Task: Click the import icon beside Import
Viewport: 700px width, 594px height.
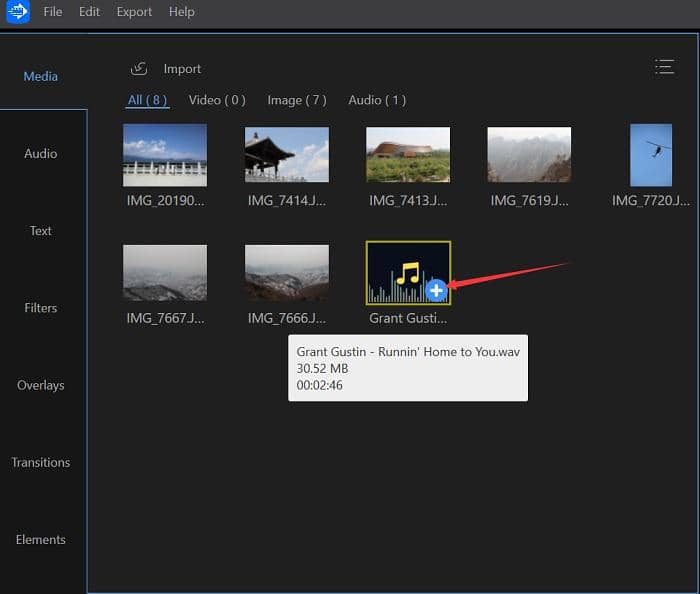Action: pos(140,69)
